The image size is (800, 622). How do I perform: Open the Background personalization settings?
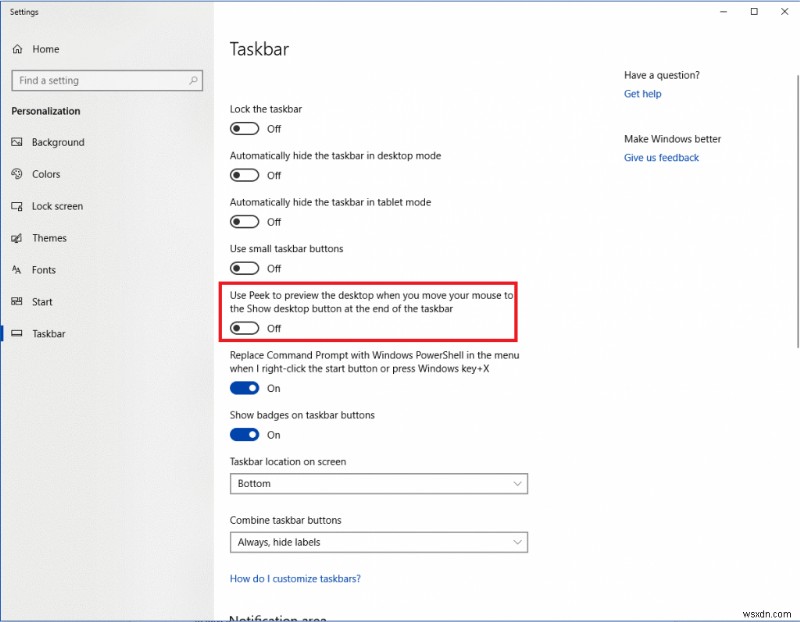pos(55,142)
